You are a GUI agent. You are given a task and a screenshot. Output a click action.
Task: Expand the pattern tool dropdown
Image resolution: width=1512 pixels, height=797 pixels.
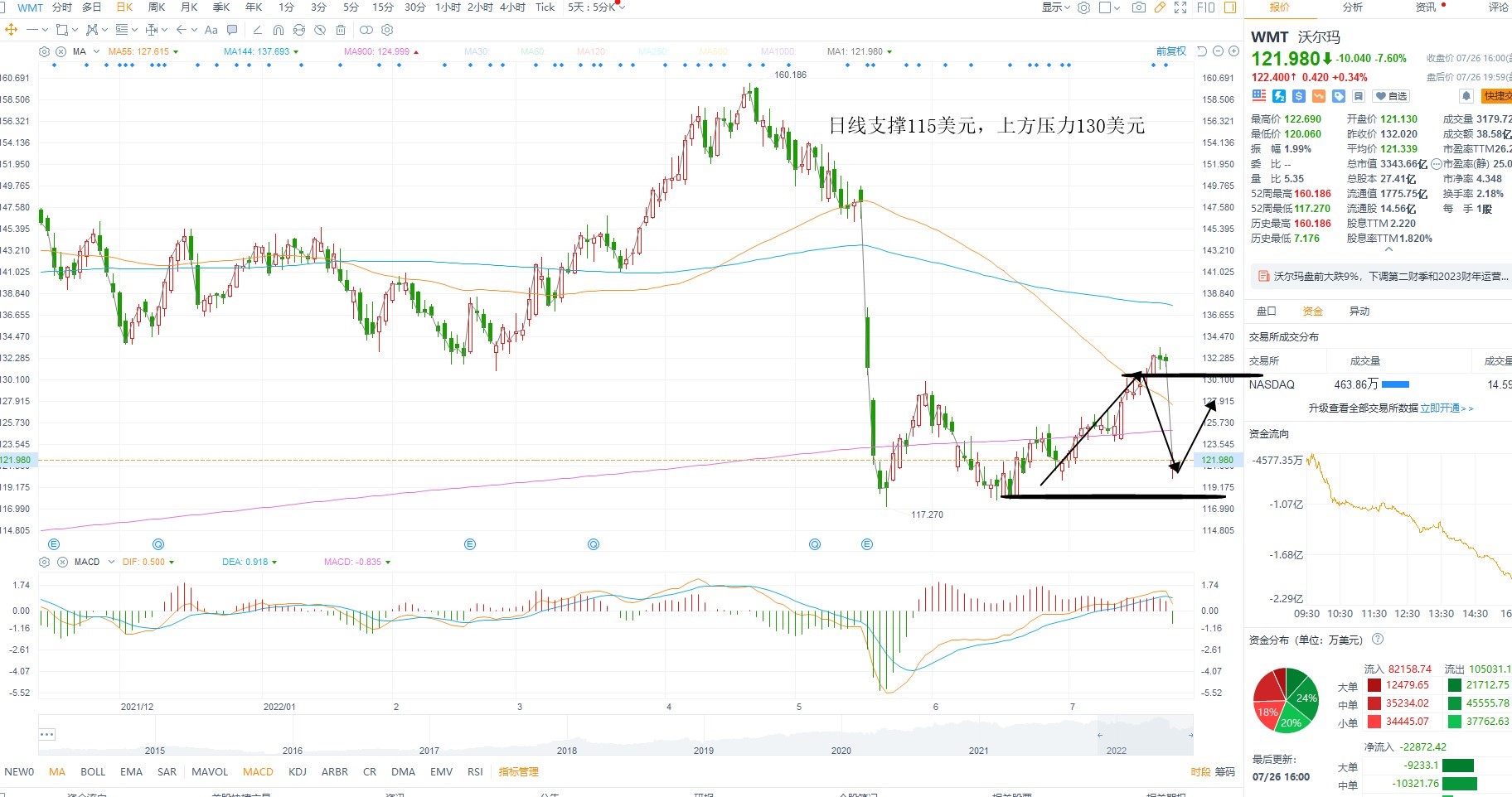pos(104,30)
